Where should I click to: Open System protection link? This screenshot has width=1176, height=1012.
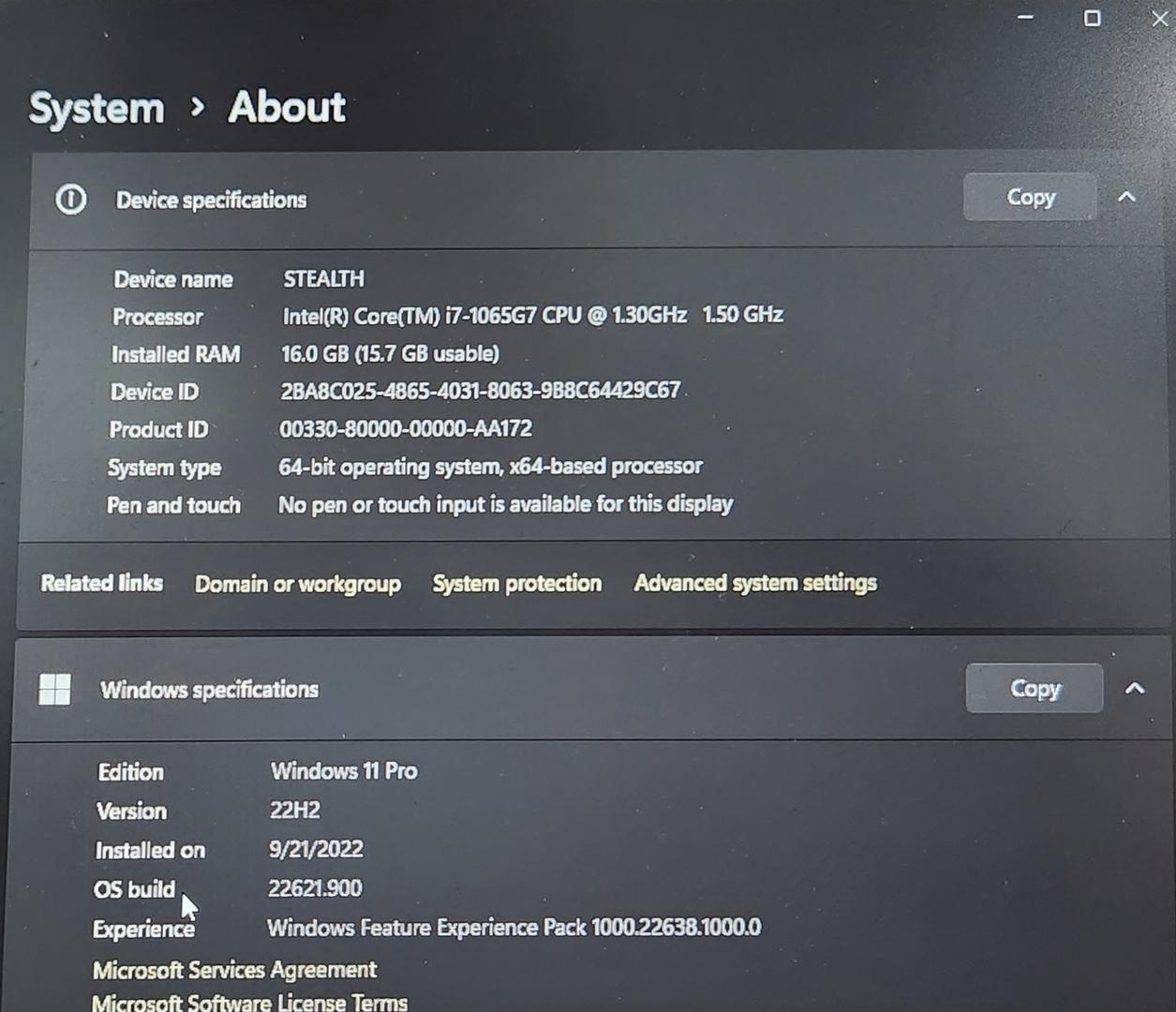tap(517, 583)
